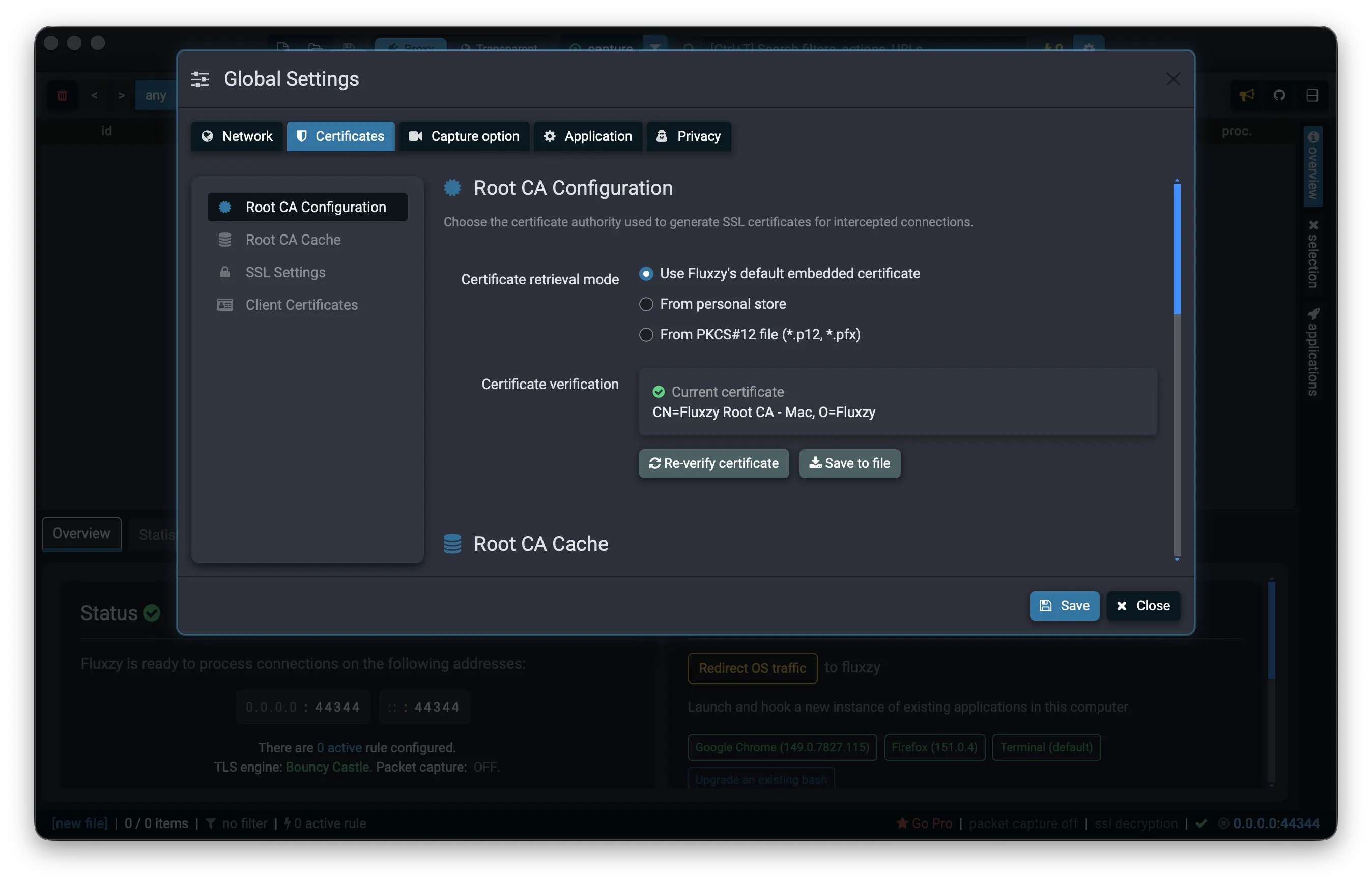Click the gear icon in top toolbar
Viewport: 1372px width, 883px height.
click(x=1089, y=46)
